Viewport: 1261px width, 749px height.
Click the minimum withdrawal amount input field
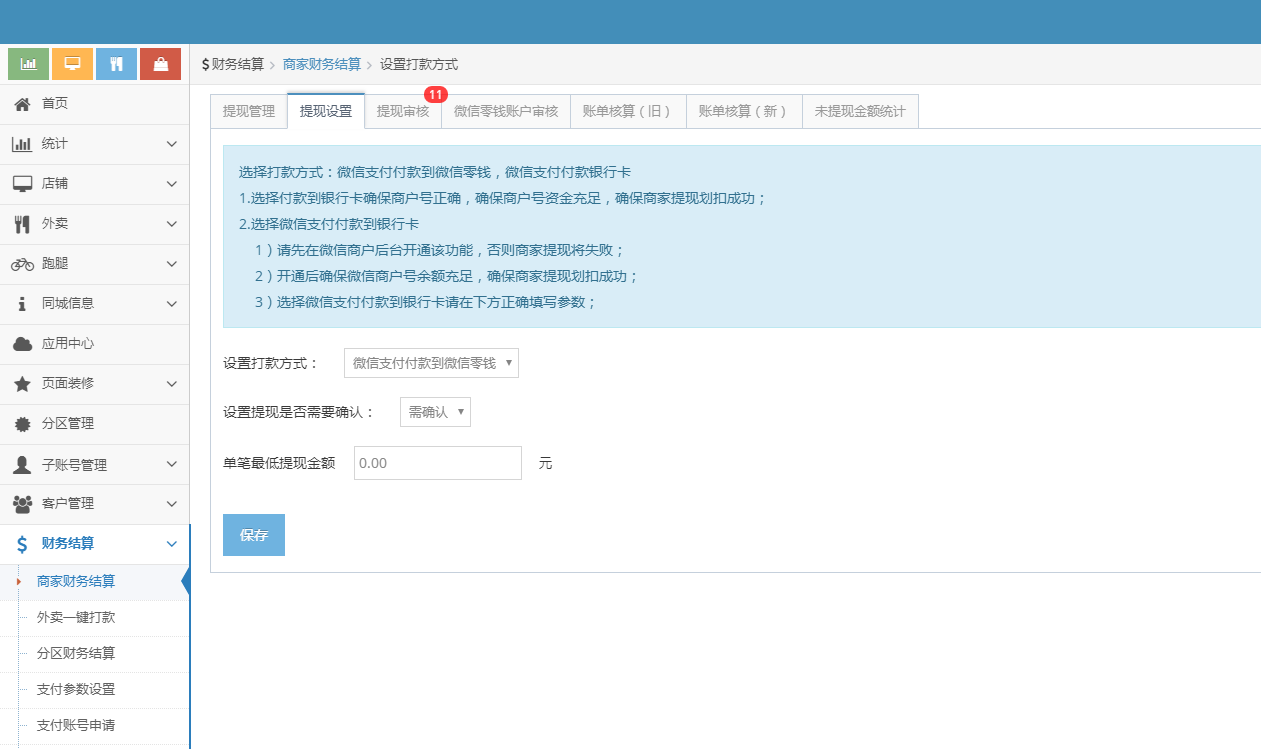[437, 462]
